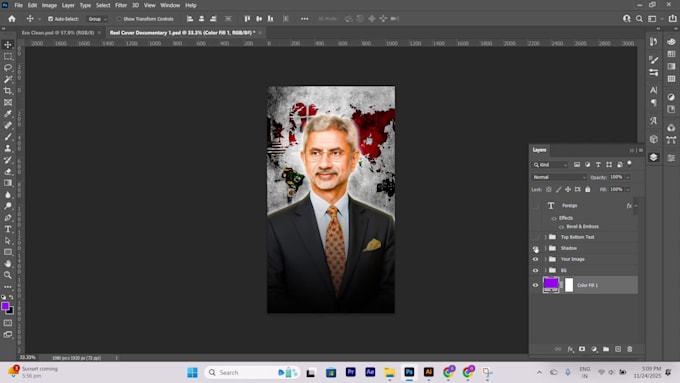Select the Blur tool
Image resolution: width=680 pixels, height=383 pixels.
(8, 194)
